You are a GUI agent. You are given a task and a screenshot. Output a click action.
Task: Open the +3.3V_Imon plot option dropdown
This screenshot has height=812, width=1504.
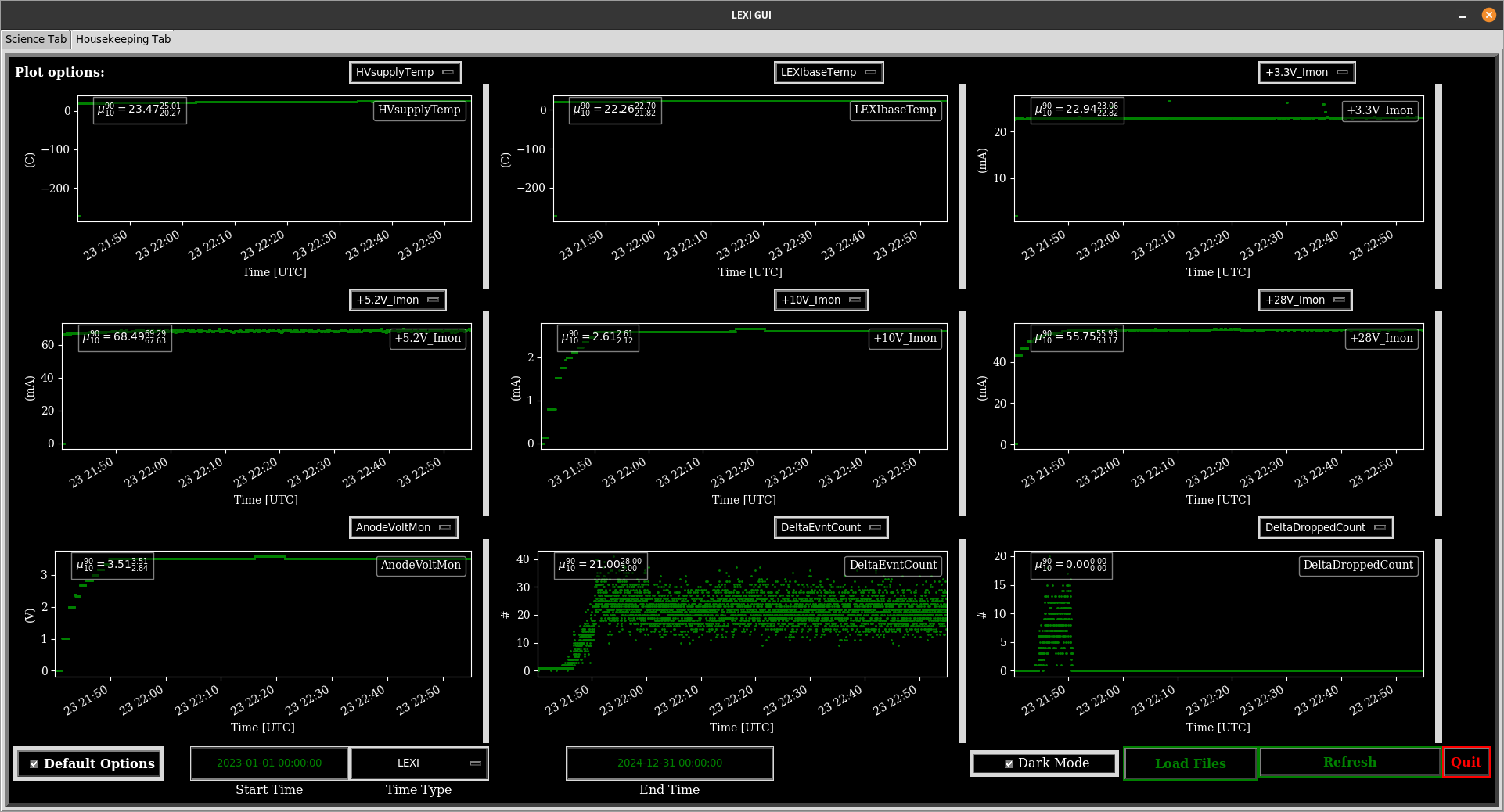point(1307,72)
